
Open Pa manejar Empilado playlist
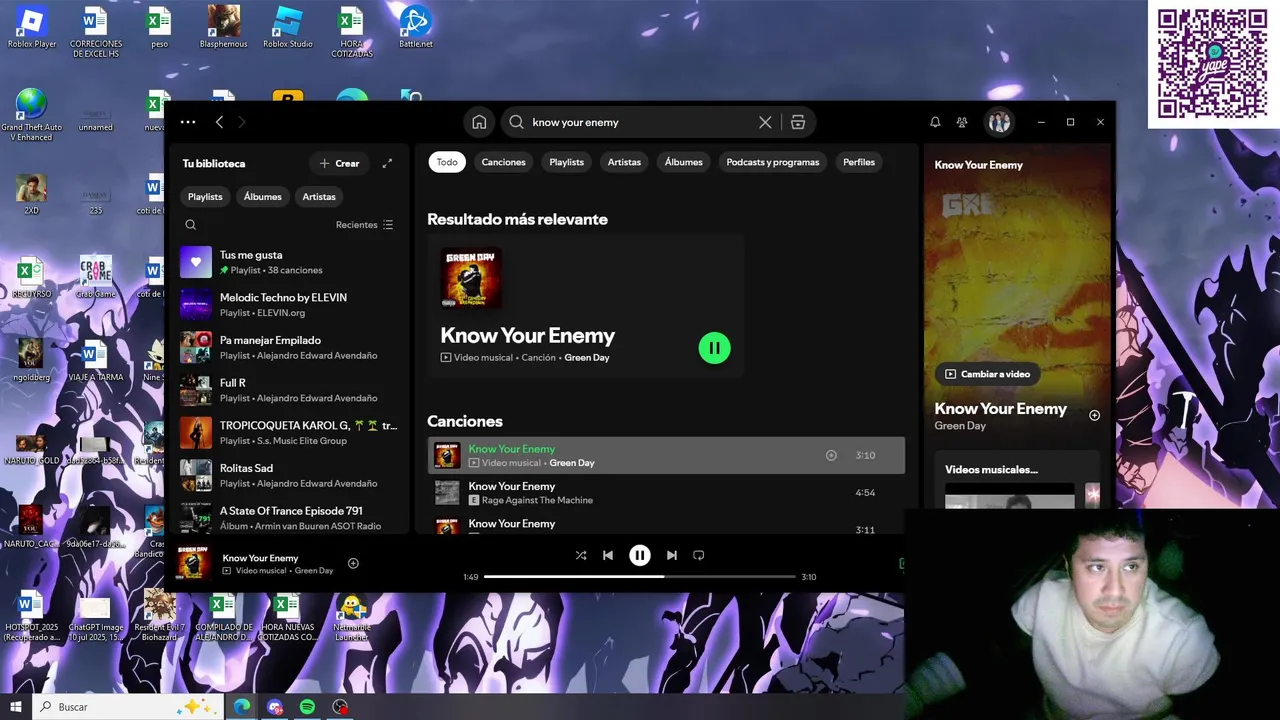point(290,347)
